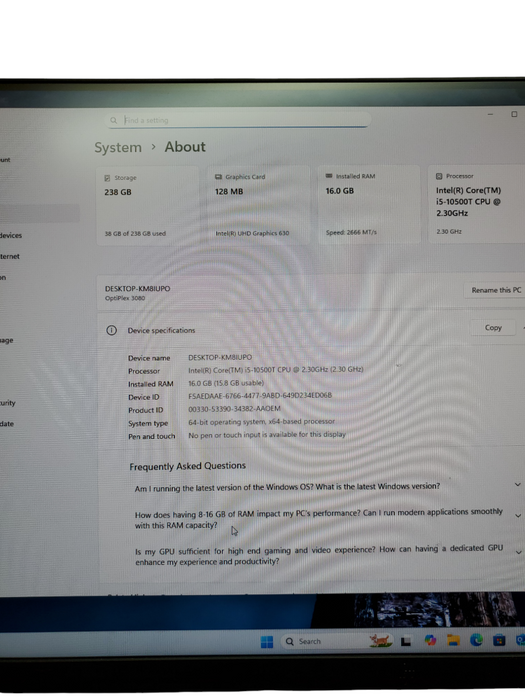This screenshot has width=525, height=700.
Task: Expand the 8-16 GB RAM question chevron
Action: click(x=518, y=516)
